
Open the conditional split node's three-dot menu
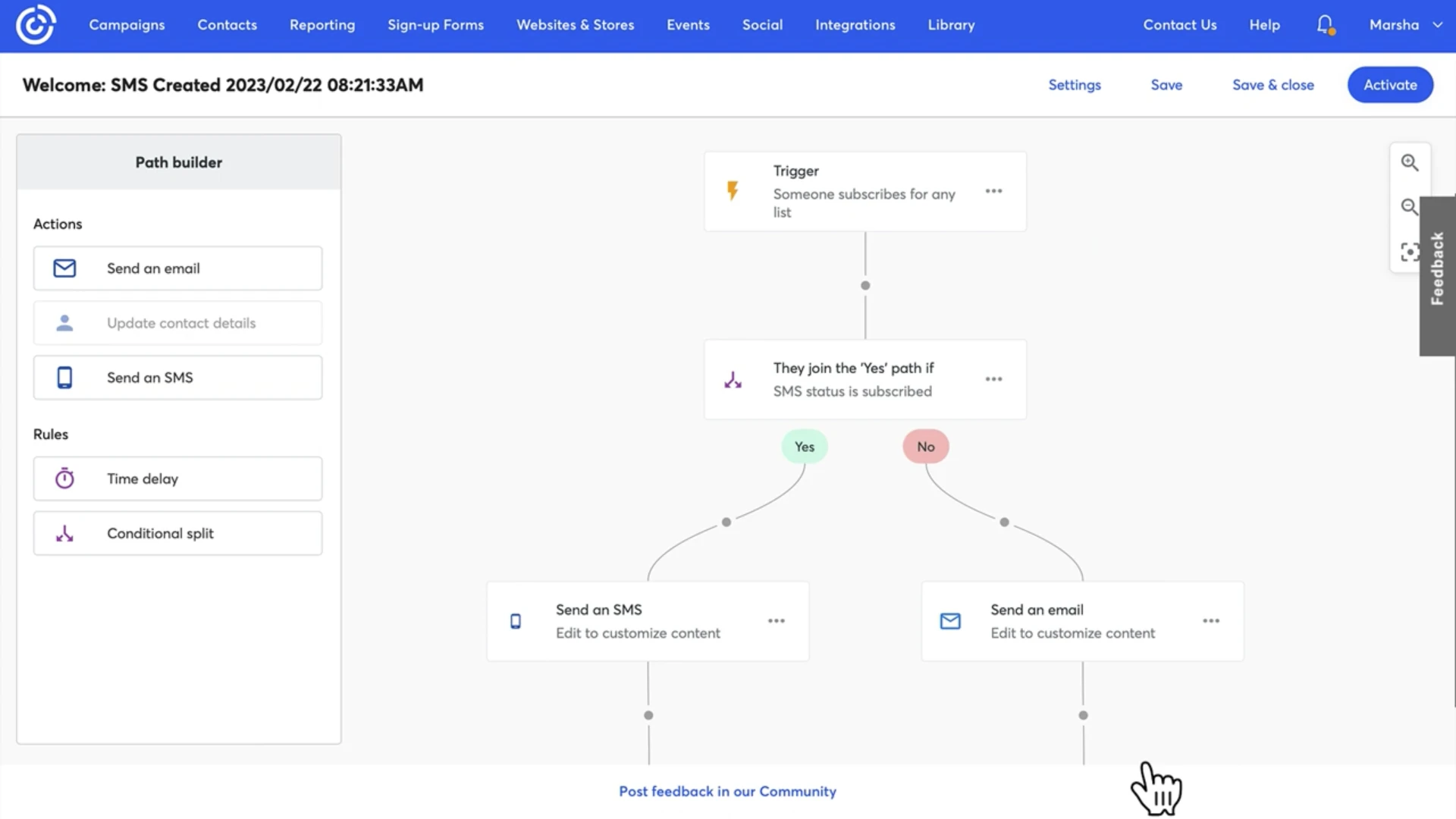993,379
